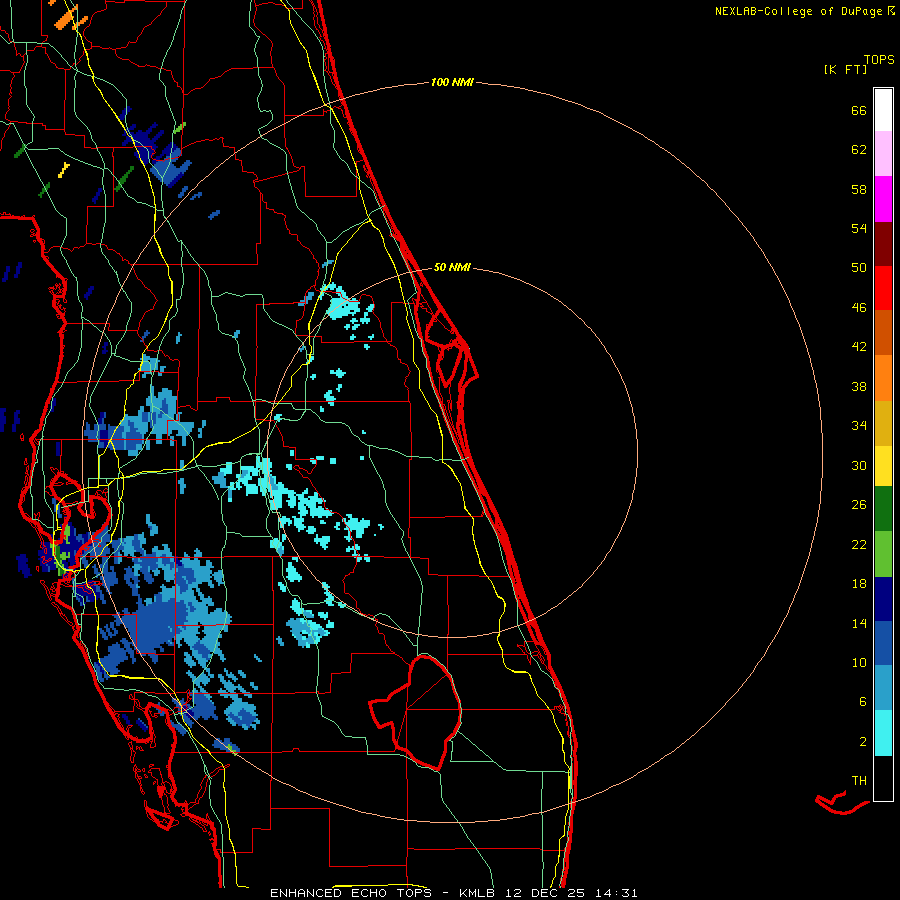Click the [K FT] units label
This screenshot has width=900, height=900.
click(845, 69)
